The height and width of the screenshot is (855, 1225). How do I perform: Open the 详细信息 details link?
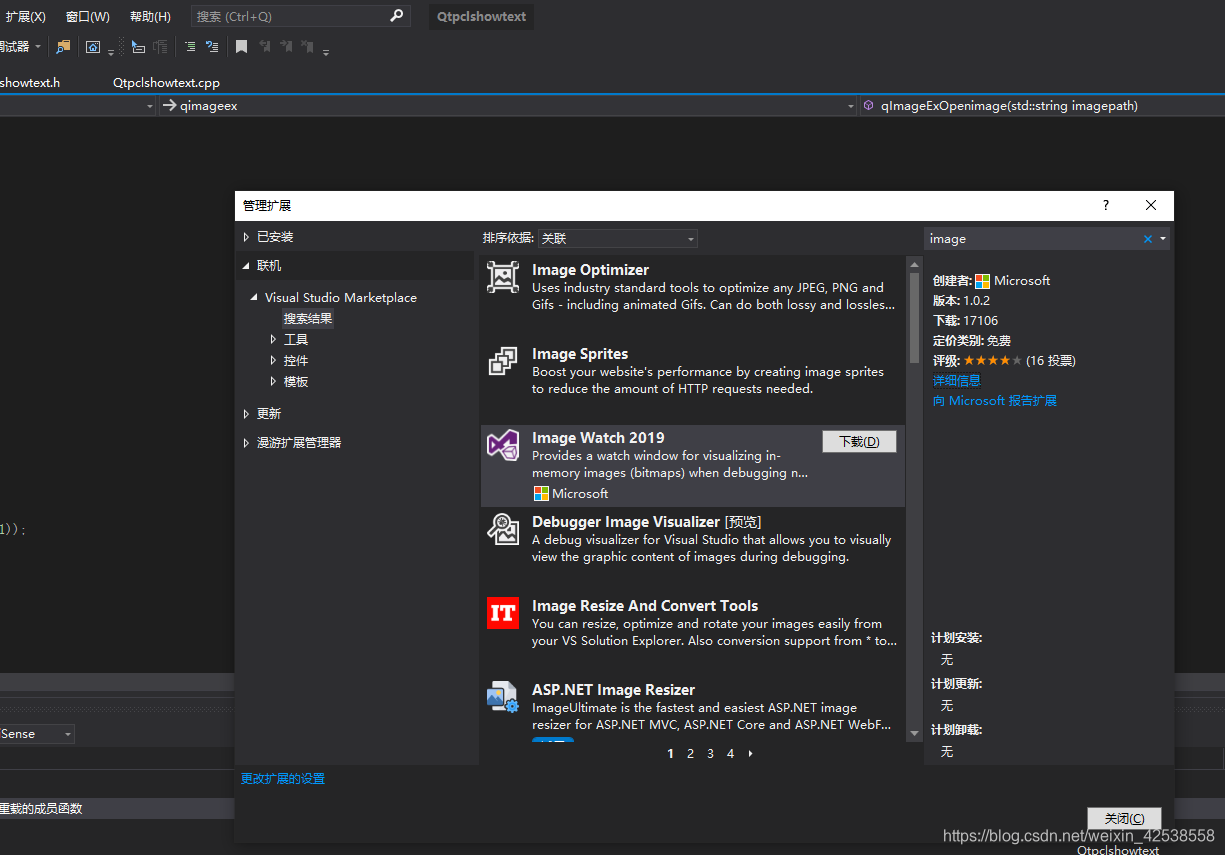[x=957, y=381]
